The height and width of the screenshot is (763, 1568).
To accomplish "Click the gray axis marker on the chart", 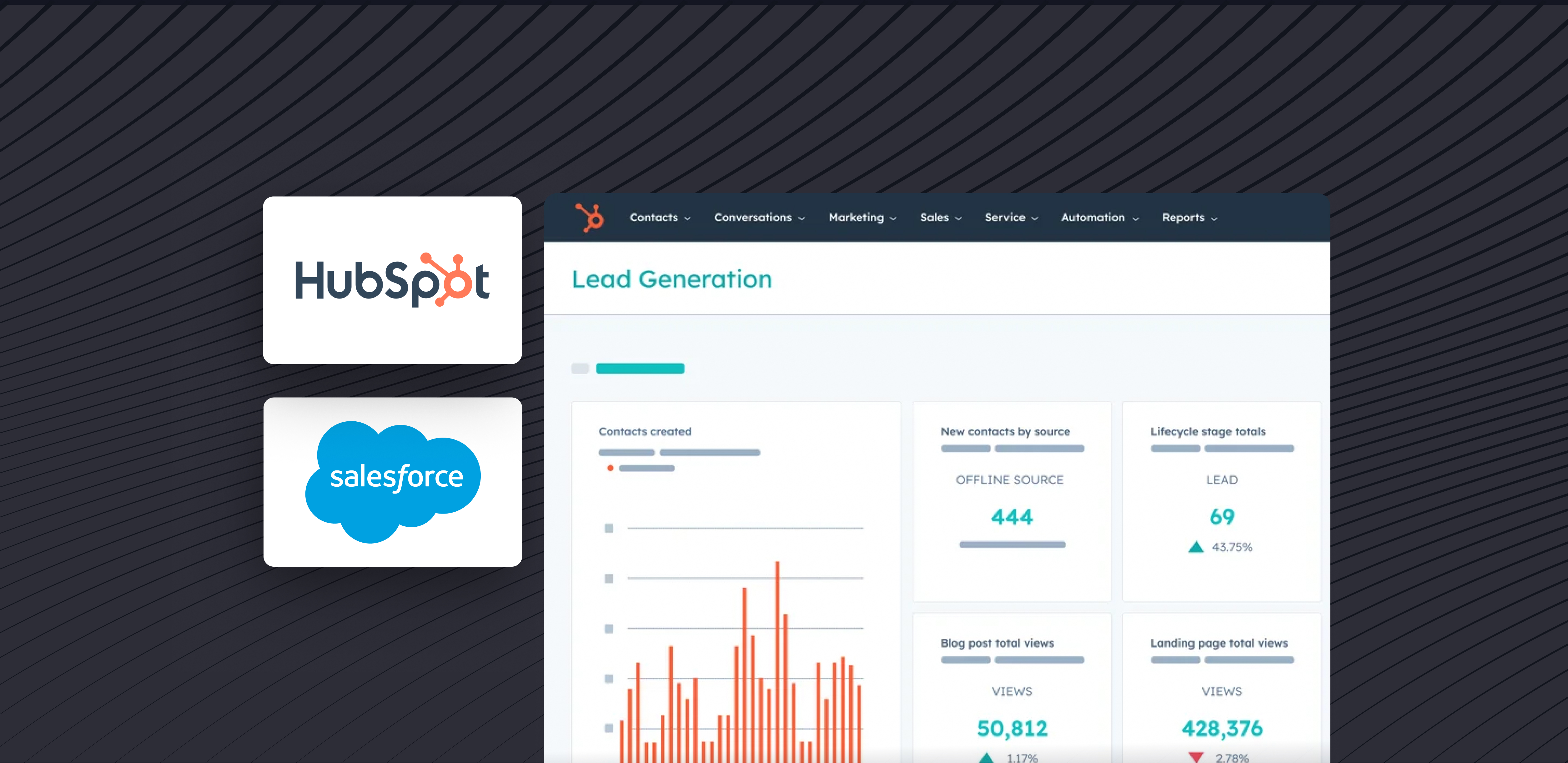I will coord(608,528).
